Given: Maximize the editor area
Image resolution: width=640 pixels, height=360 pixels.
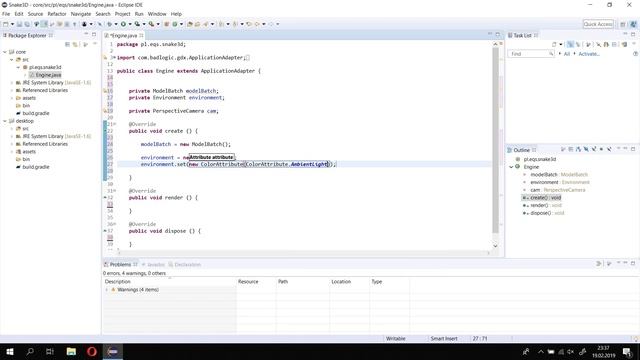Looking at the screenshot, I should (x=498, y=35).
